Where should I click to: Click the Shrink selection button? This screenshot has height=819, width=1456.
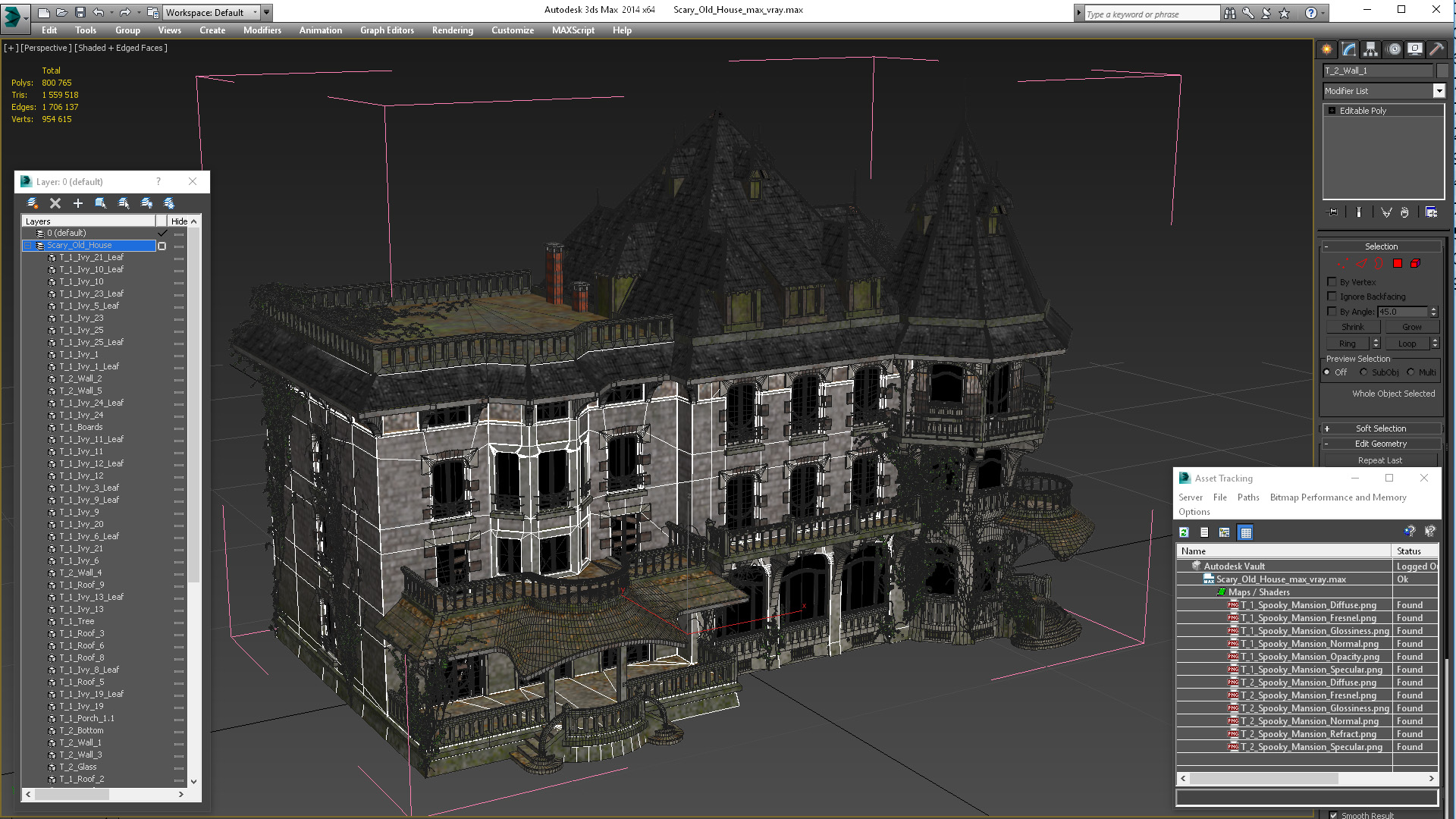click(x=1353, y=327)
